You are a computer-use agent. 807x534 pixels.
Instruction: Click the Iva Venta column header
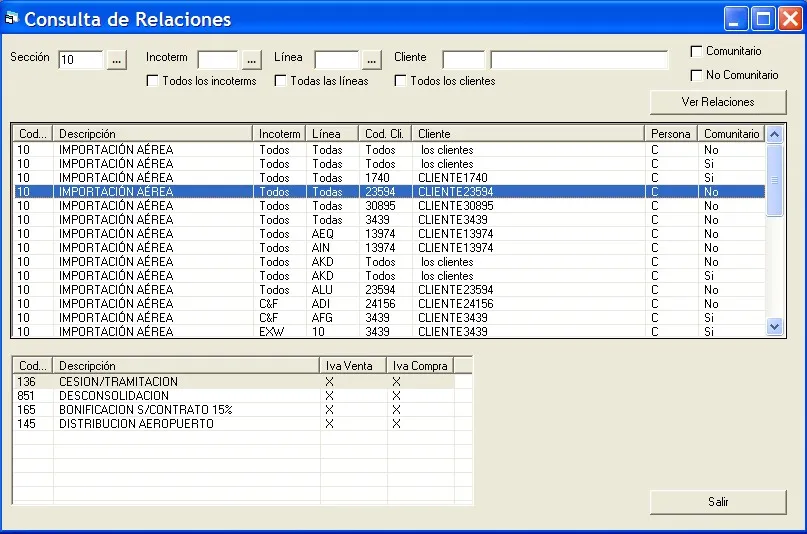pos(354,366)
